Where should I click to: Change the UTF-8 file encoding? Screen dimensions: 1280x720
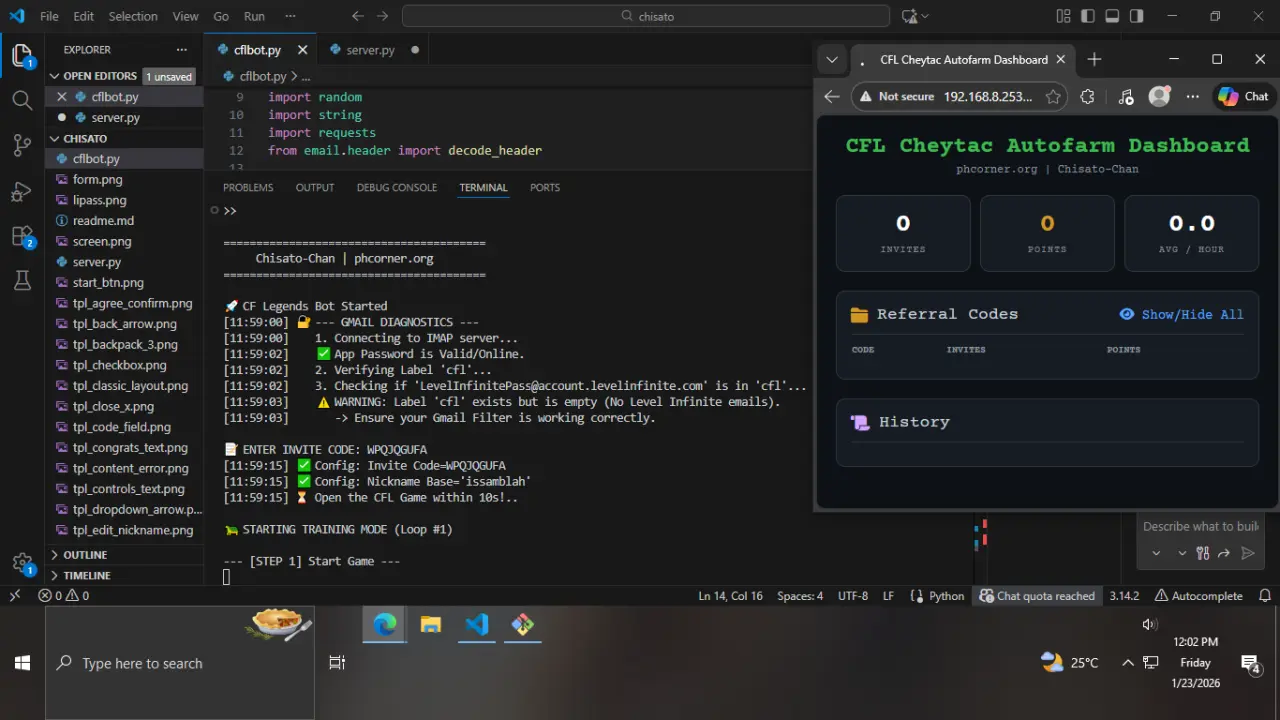(852, 596)
